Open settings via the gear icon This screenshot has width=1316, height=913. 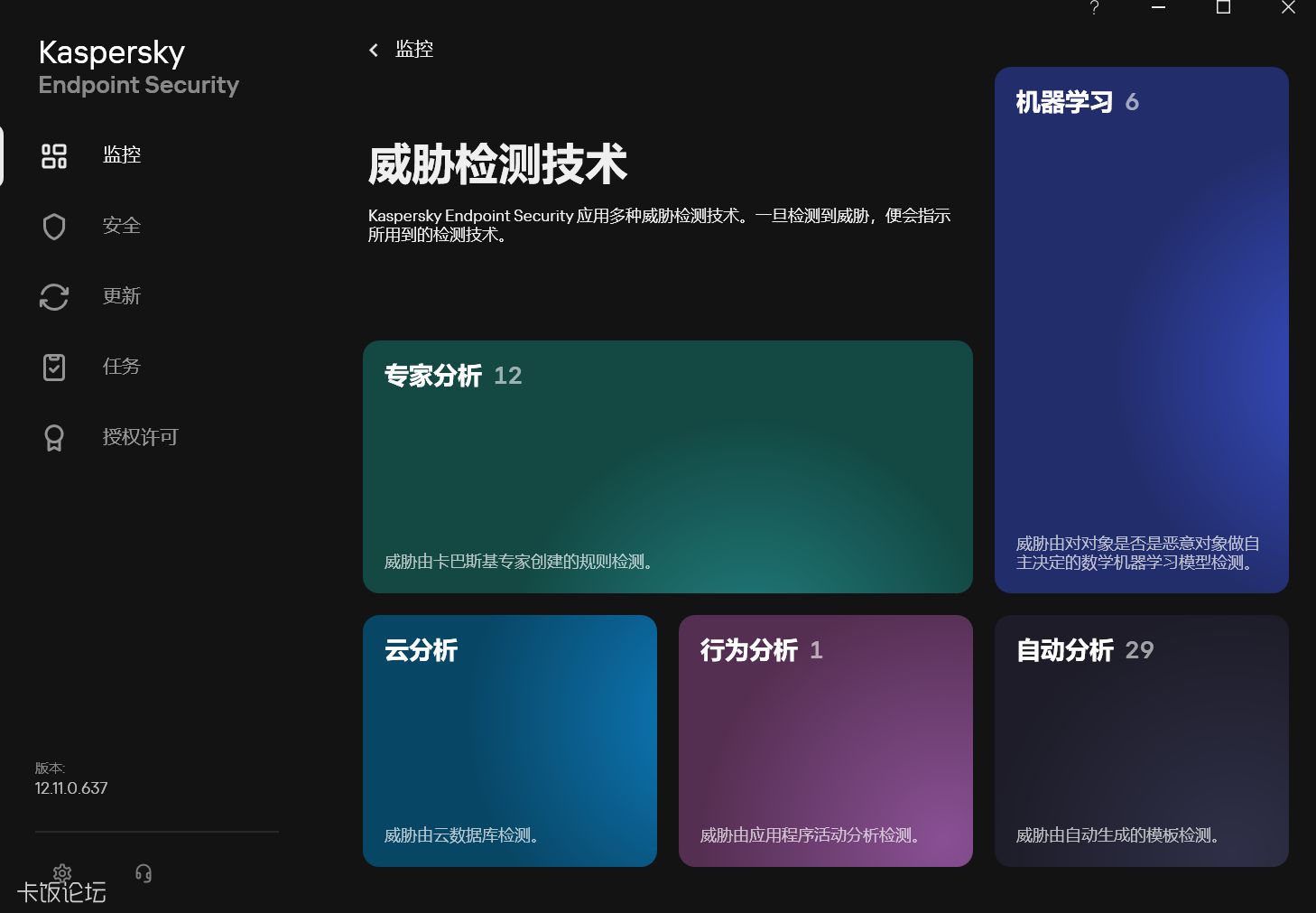(62, 872)
